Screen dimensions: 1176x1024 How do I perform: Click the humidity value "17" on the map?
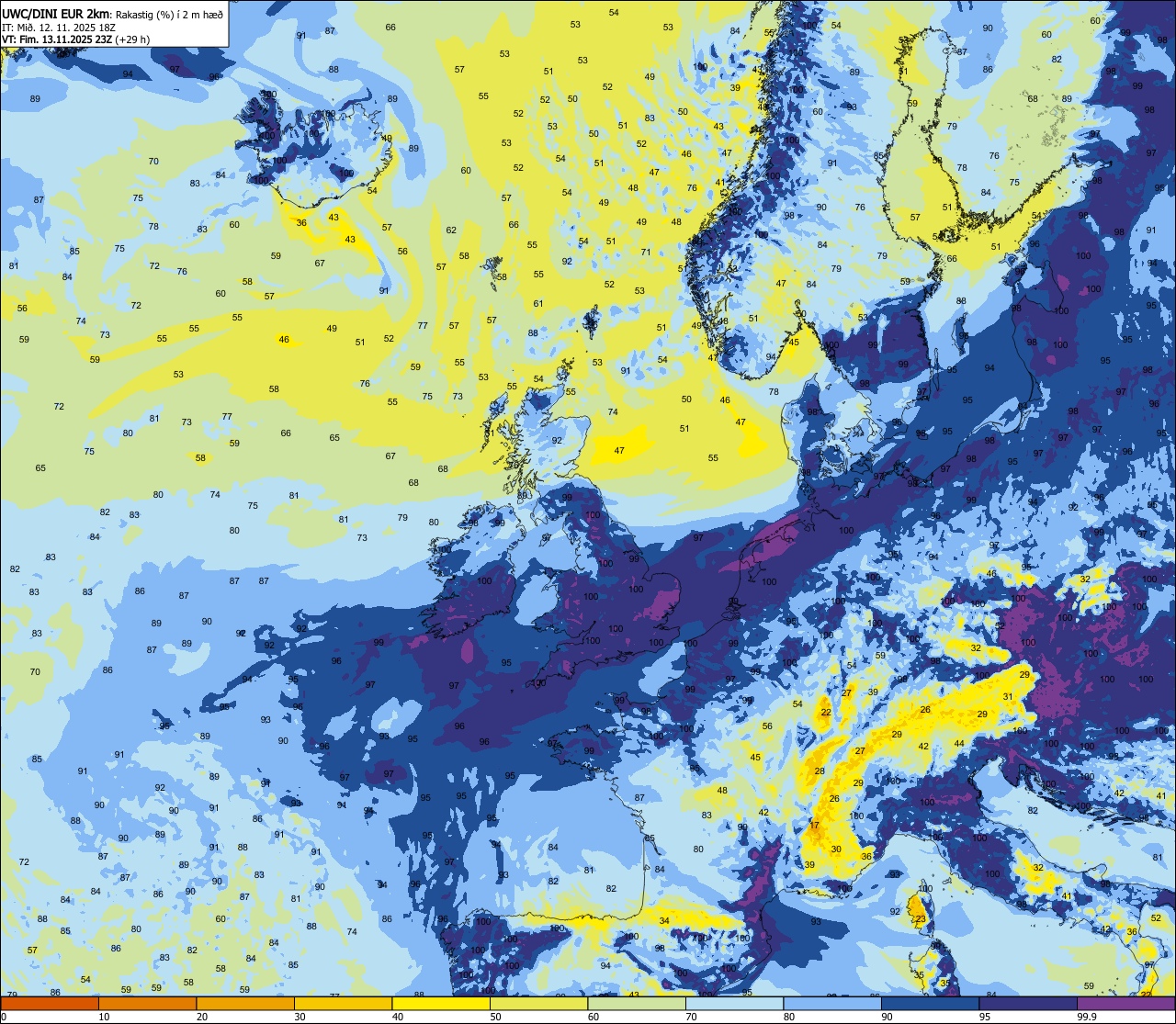814,826
